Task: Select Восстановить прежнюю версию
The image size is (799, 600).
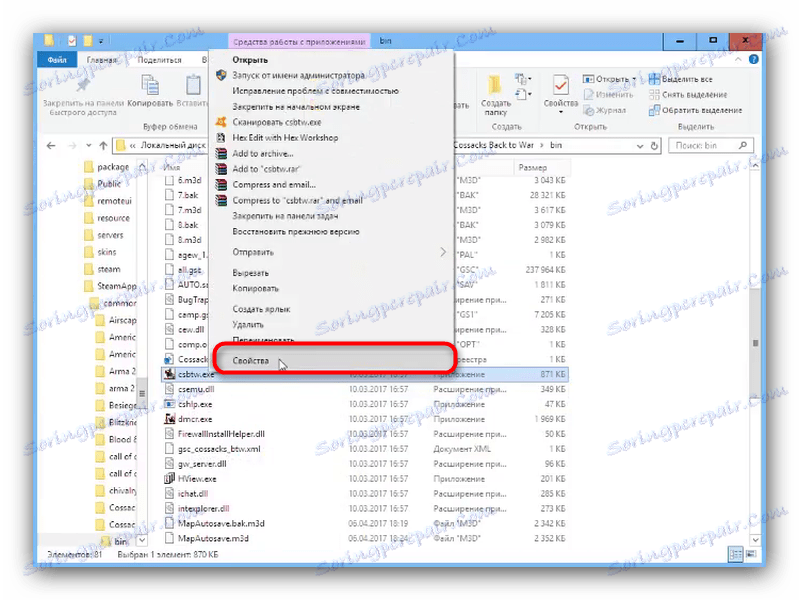Action: coord(296,231)
